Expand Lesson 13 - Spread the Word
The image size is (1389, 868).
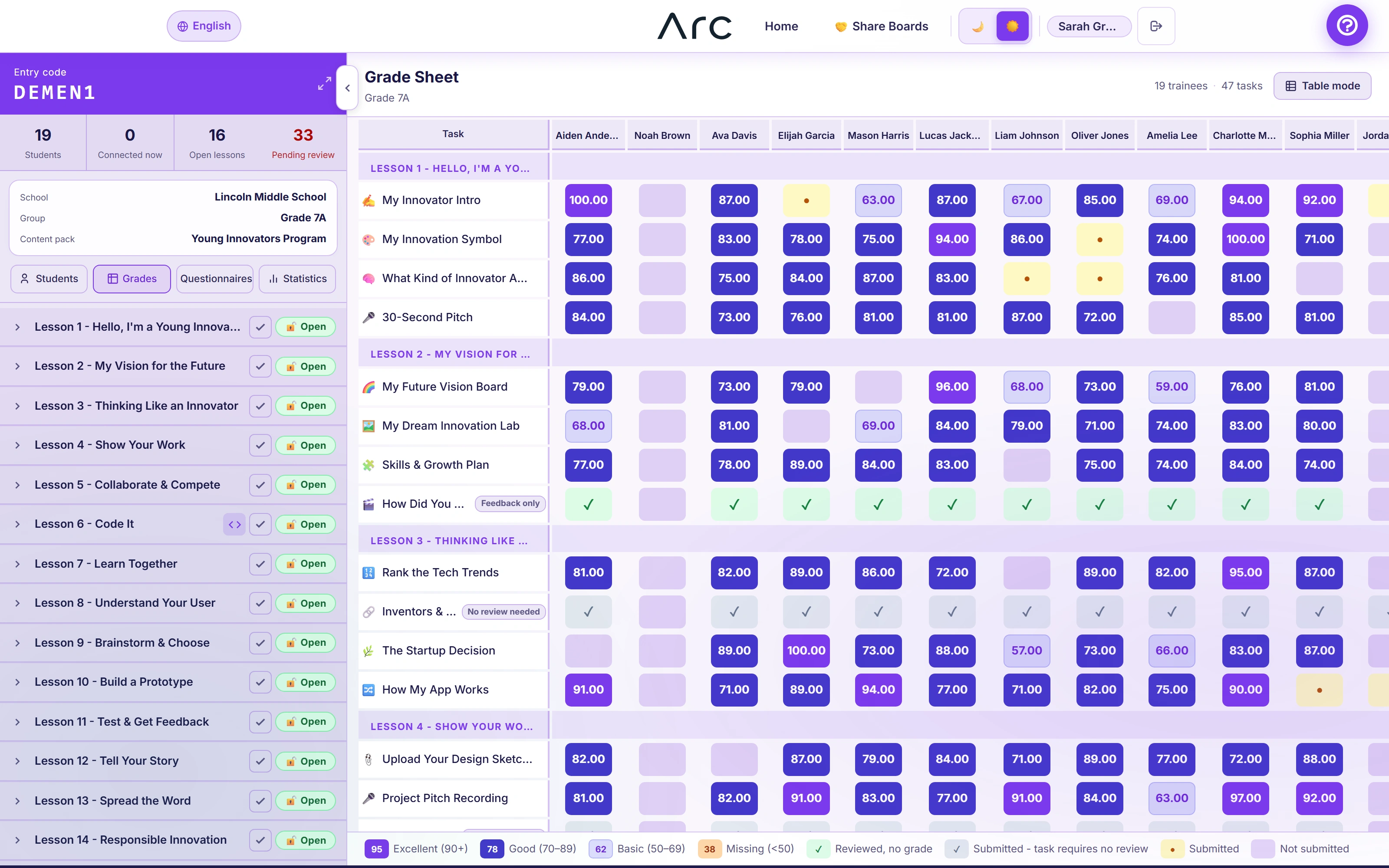[x=17, y=801]
